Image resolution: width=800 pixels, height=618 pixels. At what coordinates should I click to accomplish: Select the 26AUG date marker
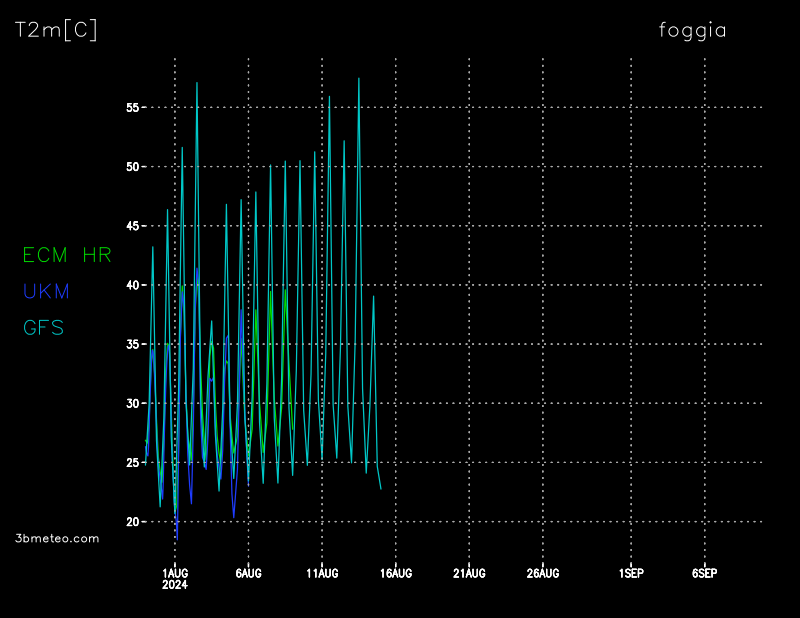click(543, 573)
